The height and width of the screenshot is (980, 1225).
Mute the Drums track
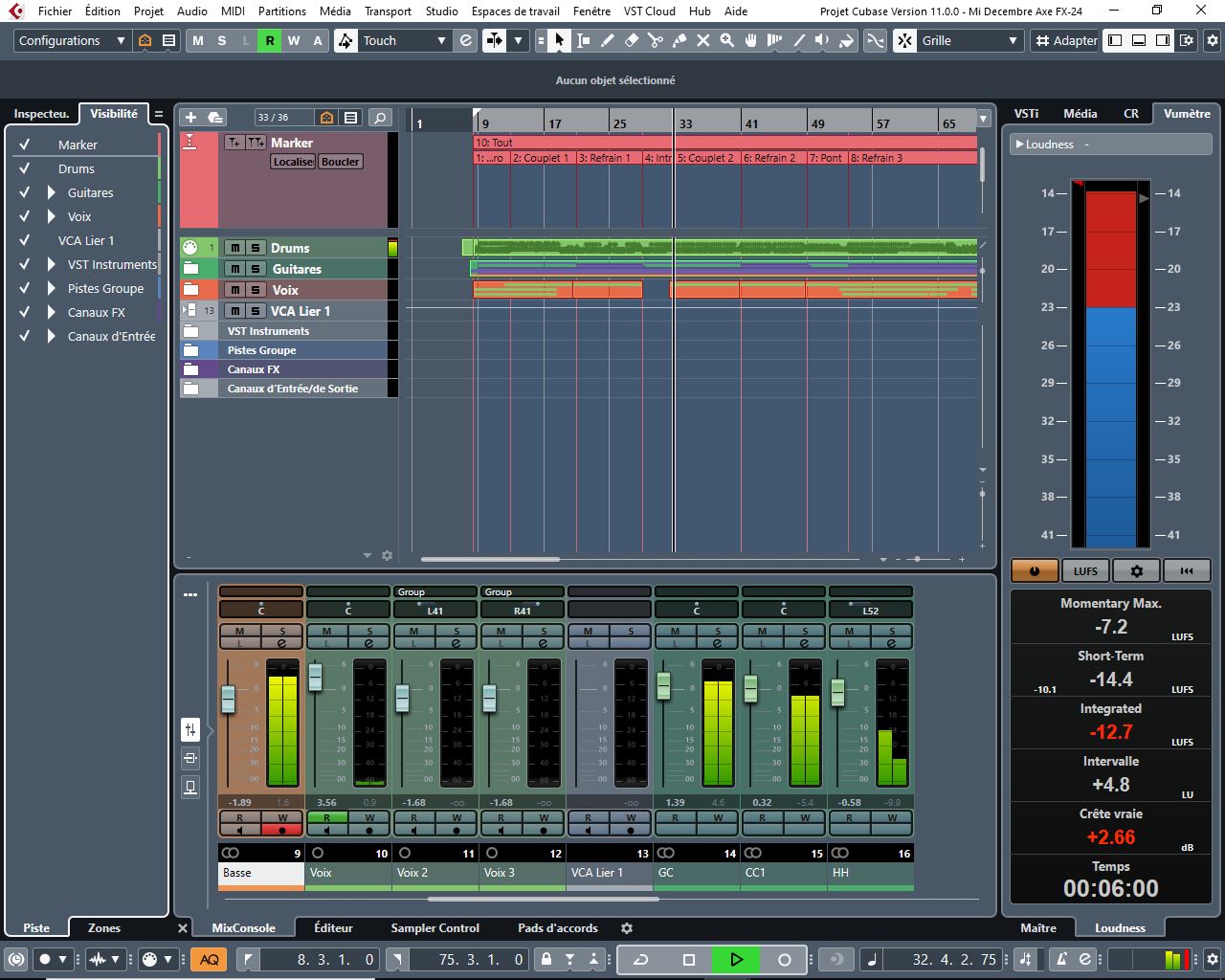[235, 248]
